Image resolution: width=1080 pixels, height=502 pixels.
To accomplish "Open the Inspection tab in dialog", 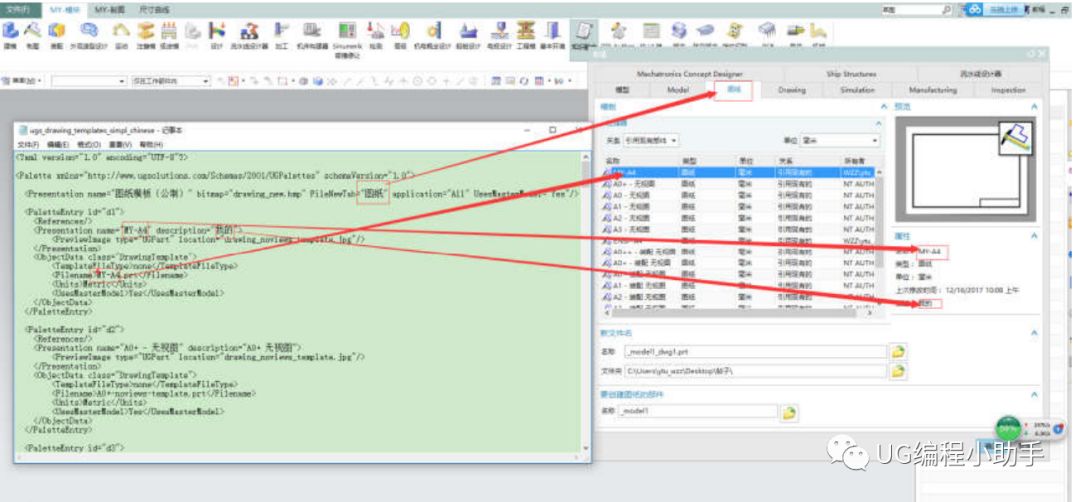I will pos(1008,90).
